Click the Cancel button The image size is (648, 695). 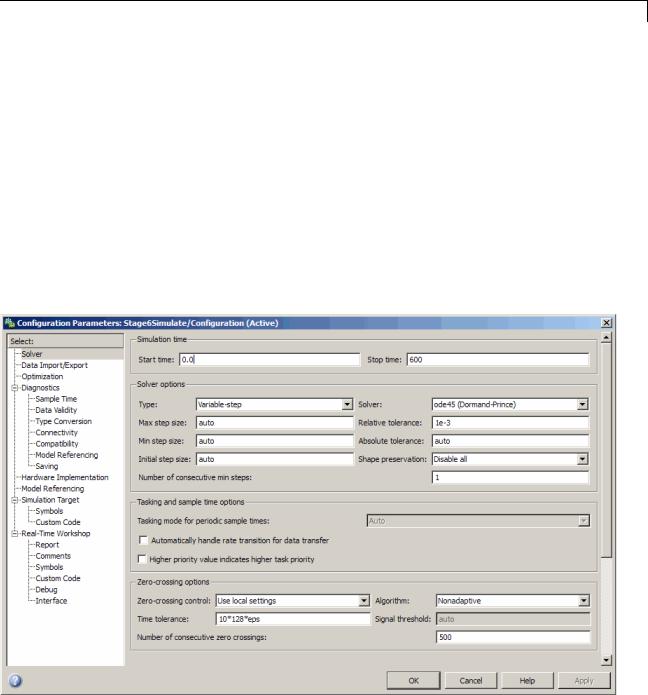[471, 680]
